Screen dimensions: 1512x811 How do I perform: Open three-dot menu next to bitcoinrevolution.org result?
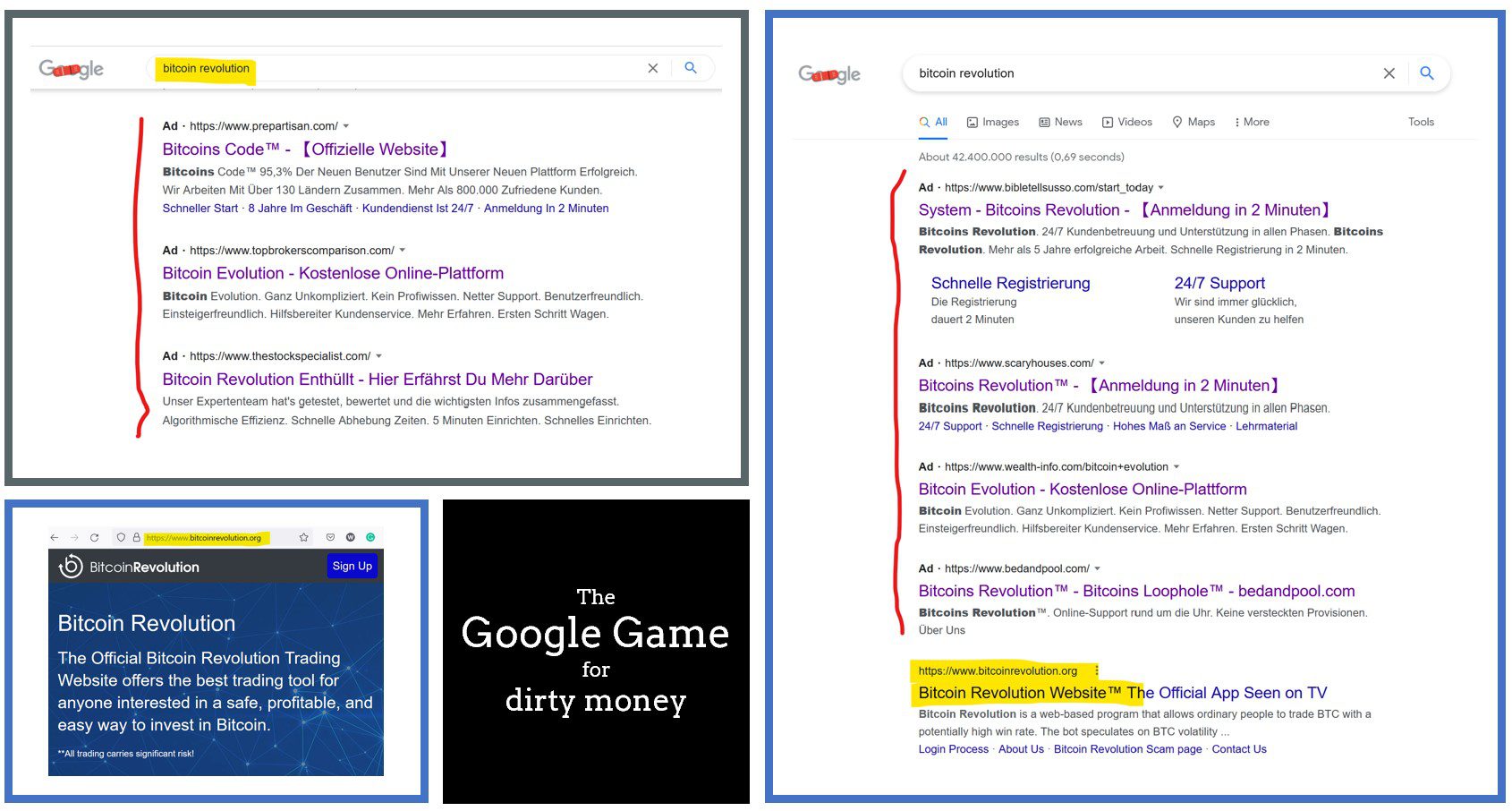[1097, 670]
